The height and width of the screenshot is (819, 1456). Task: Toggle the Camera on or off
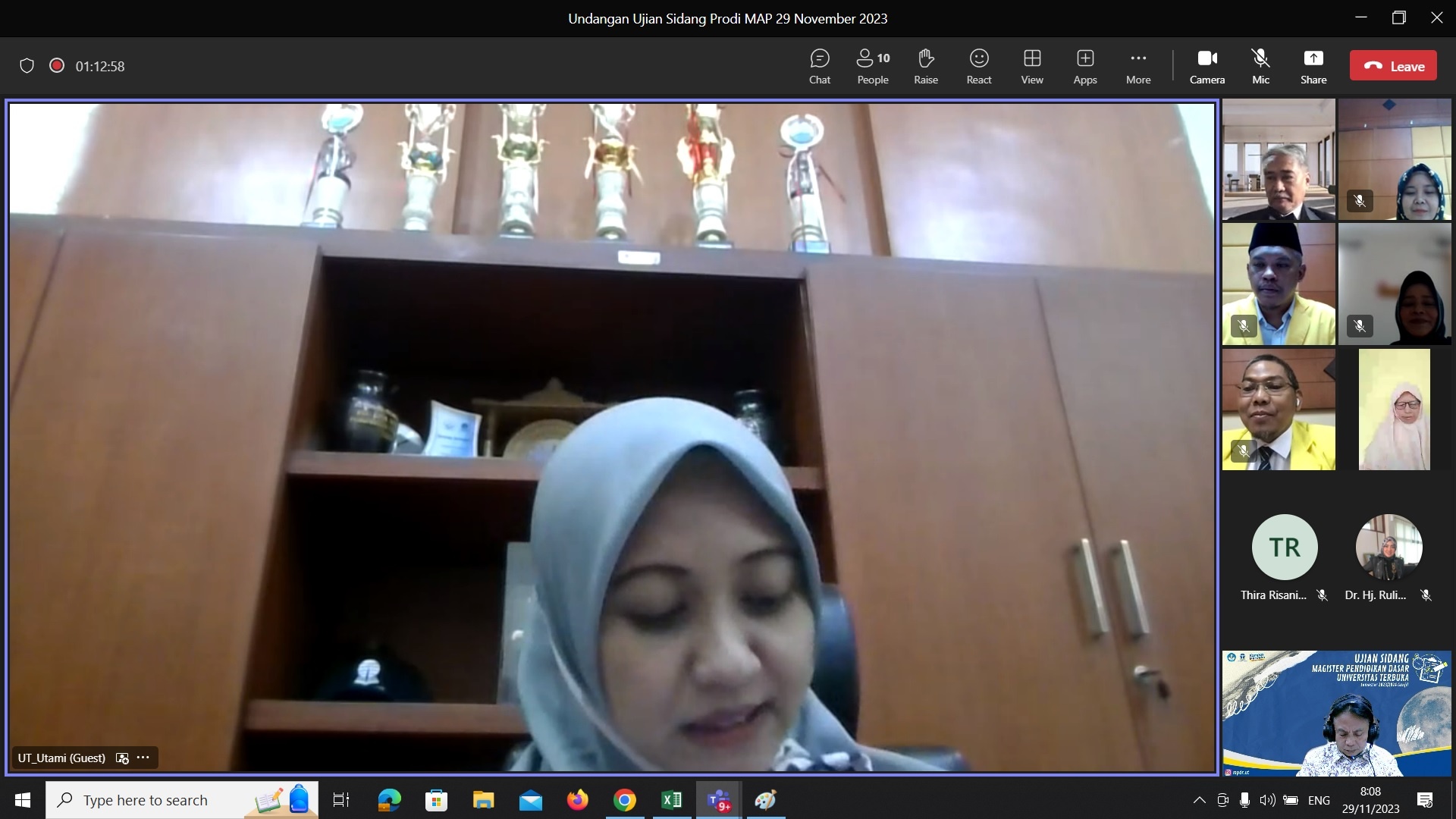pyautogui.click(x=1207, y=66)
